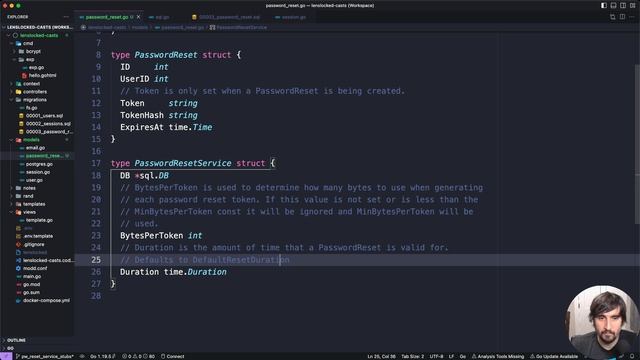640x360 pixels.
Task: Close the password_reset.go tab
Action: tap(138, 17)
